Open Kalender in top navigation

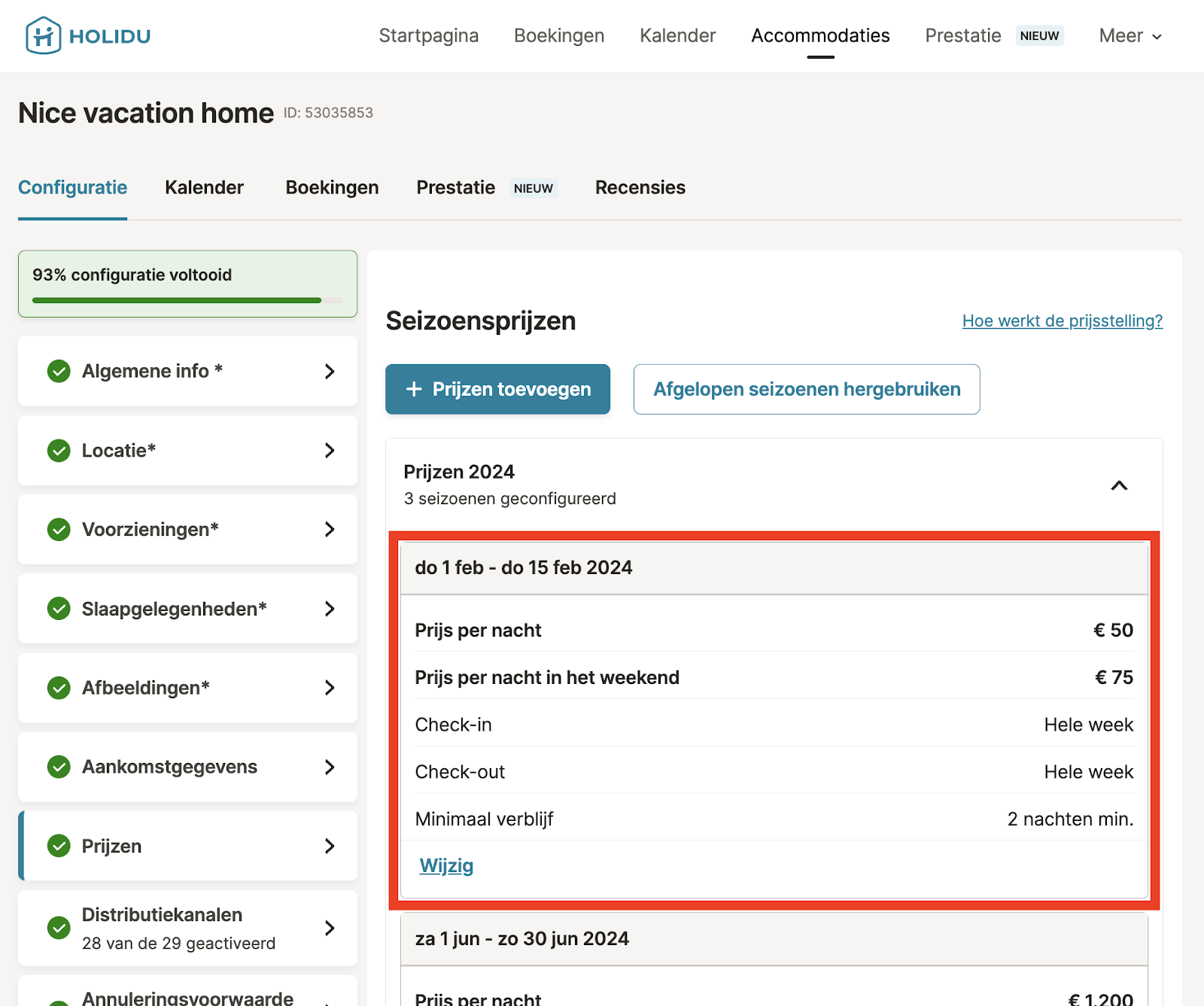677,36
